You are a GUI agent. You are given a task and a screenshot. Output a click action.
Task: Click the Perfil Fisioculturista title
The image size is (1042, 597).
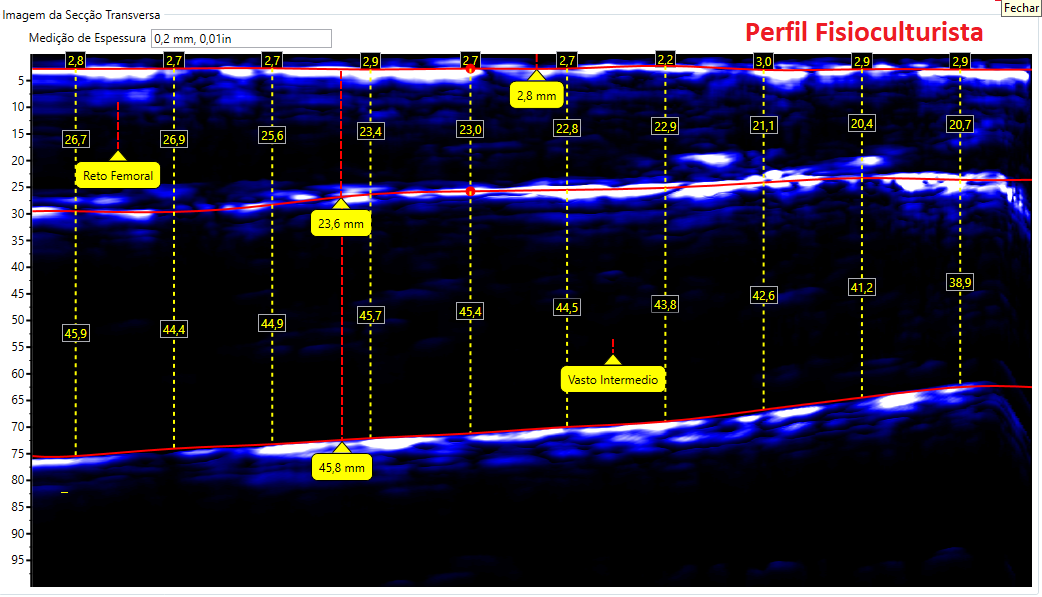[864, 32]
